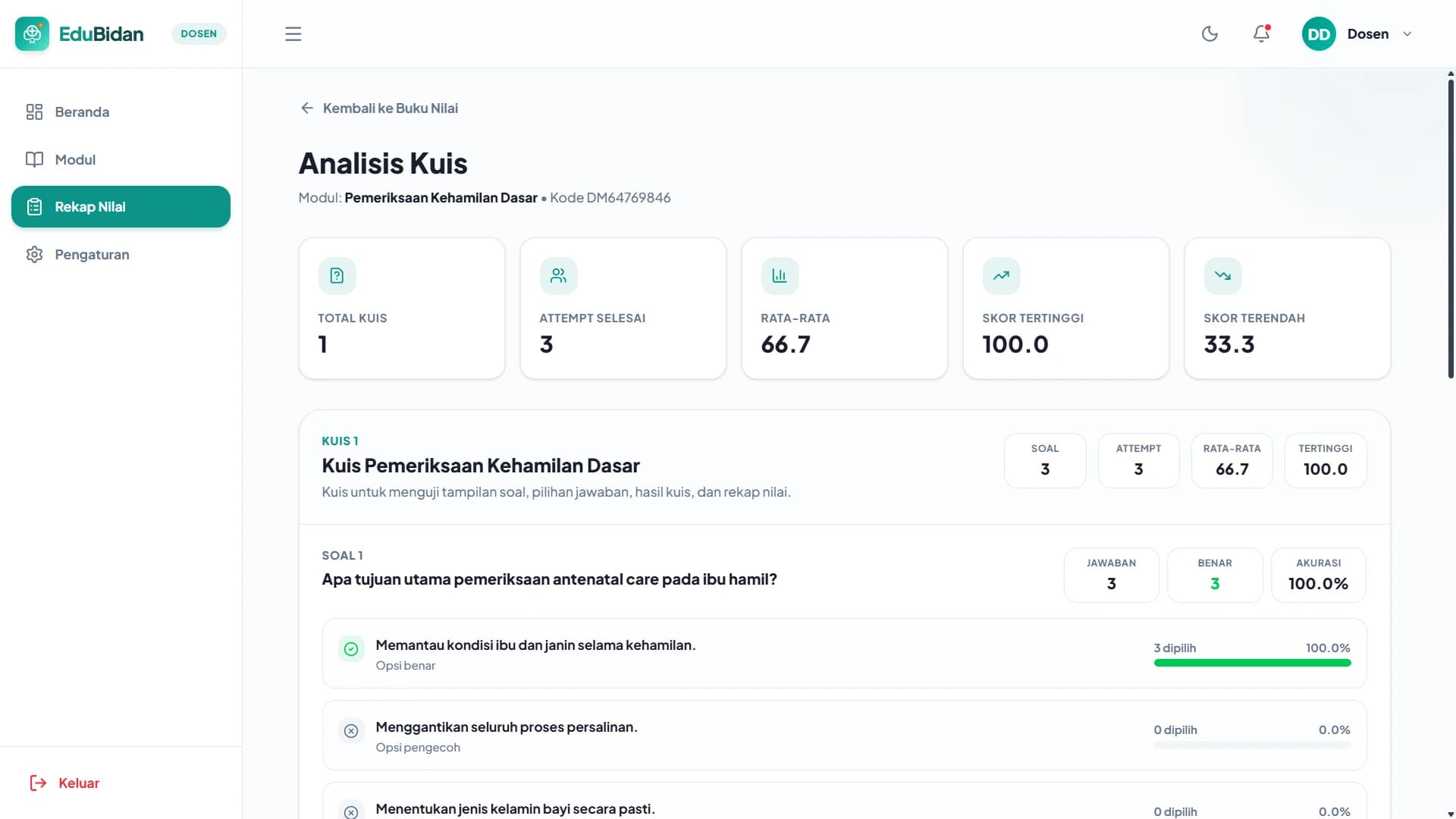1456x819 pixels.
Task: Toggle the sidebar hamburger menu
Action: 293,34
